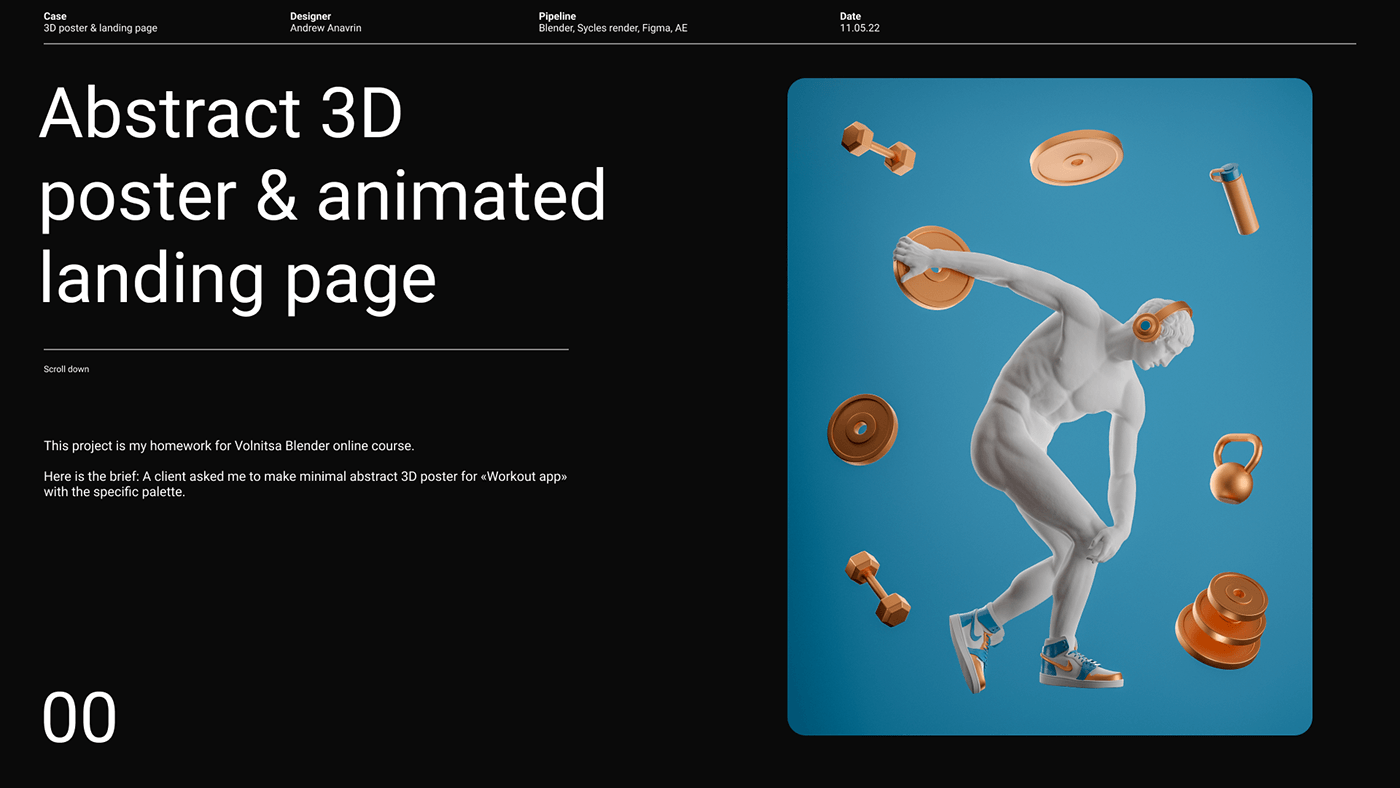Click the "Pipeline" header label

(557, 16)
